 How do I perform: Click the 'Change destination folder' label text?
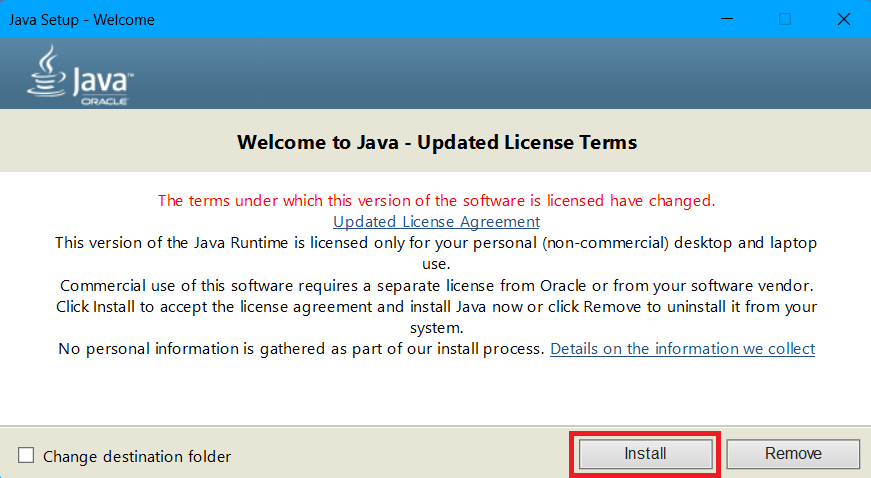pos(137,456)
